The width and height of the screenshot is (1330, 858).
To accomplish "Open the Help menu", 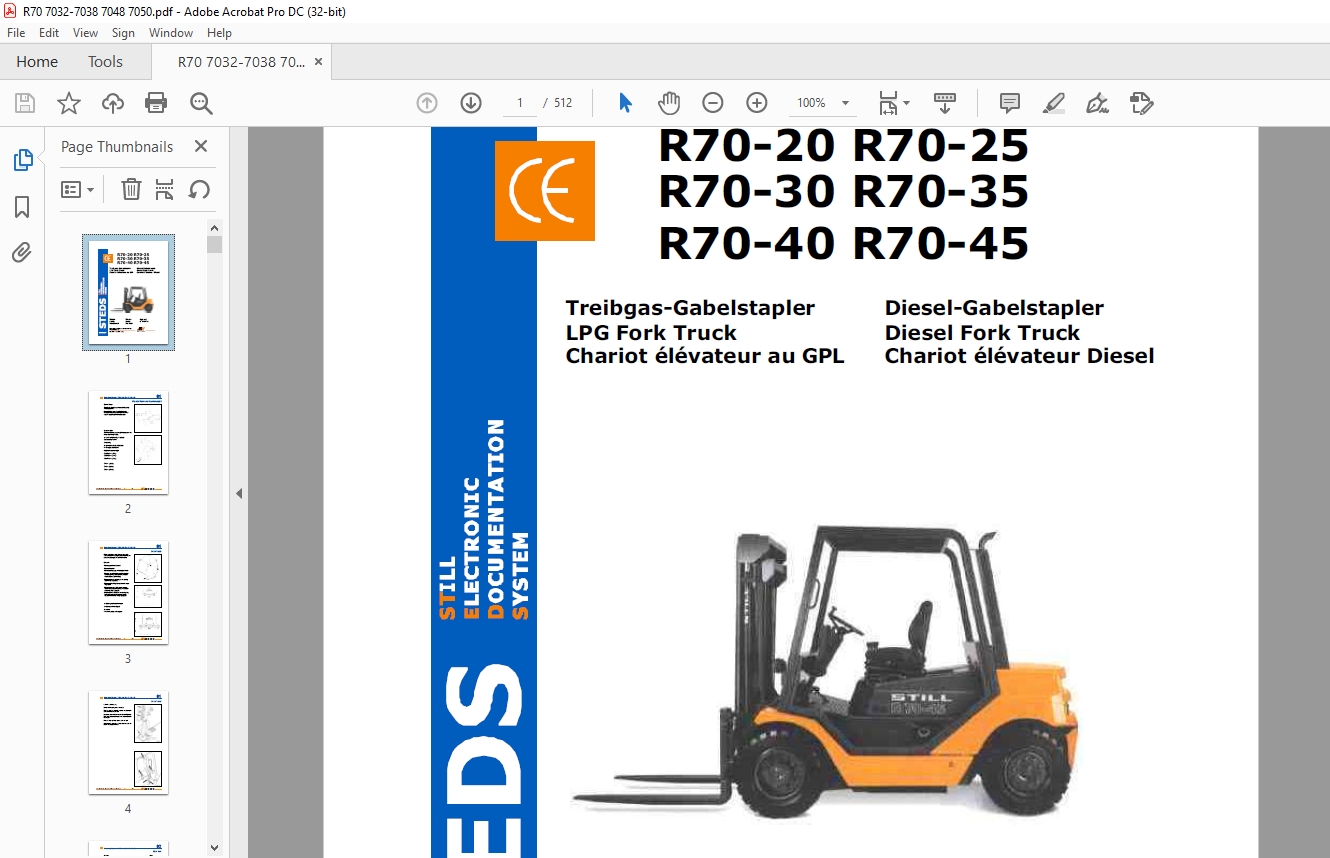I will click(x=219, y=33).
